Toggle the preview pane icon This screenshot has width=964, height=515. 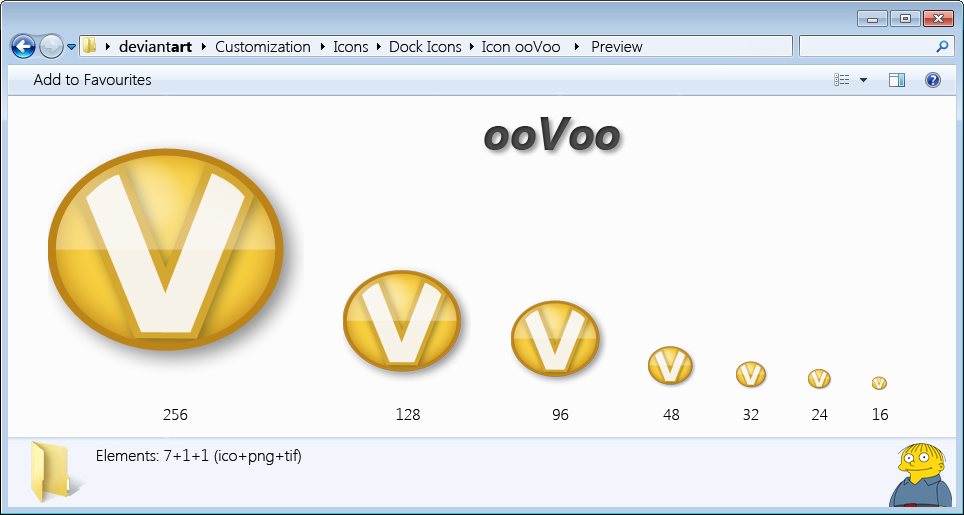tap(897, 80)
